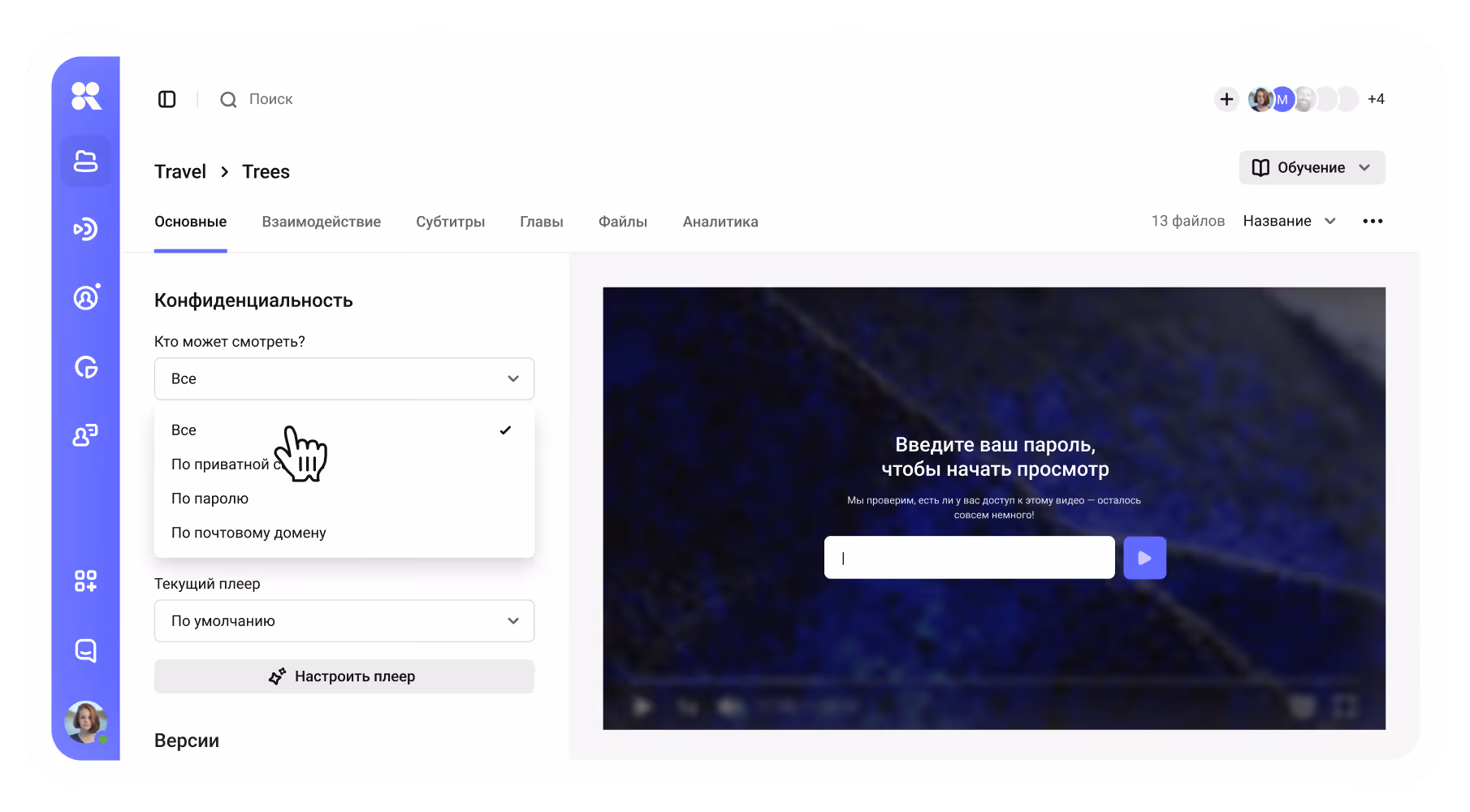
Task: Click the 'Настроить плеер' button
Action: point(344,676)
